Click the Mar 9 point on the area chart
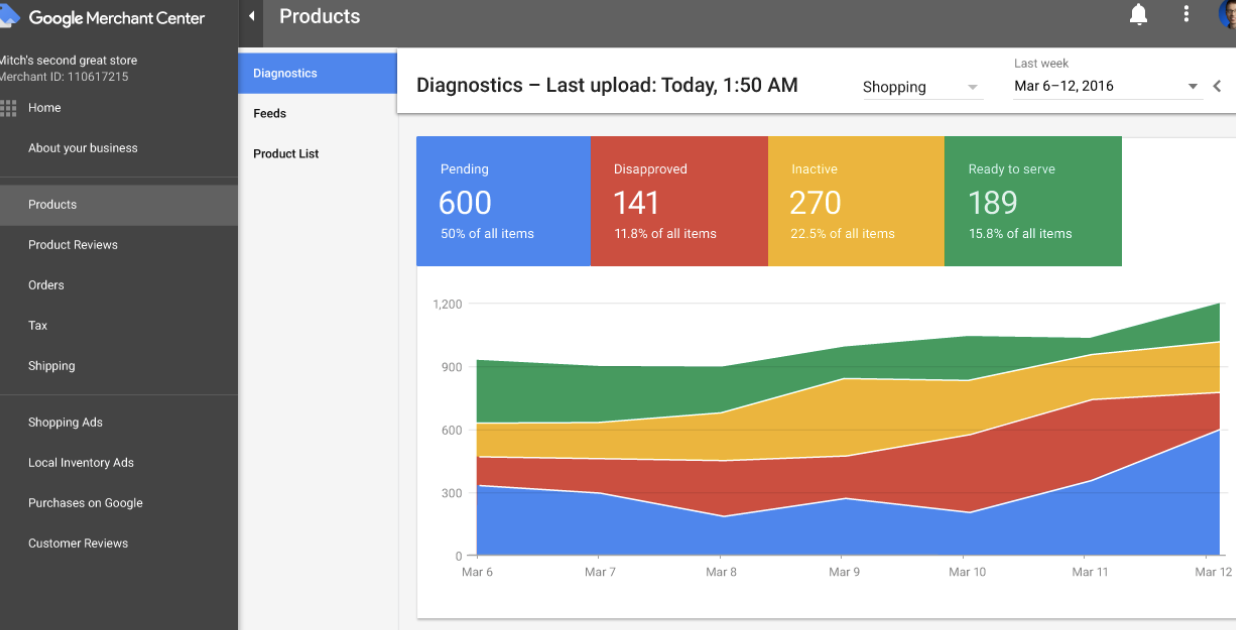The height and width of the screenshot is (630, 1236). (844, 450)
